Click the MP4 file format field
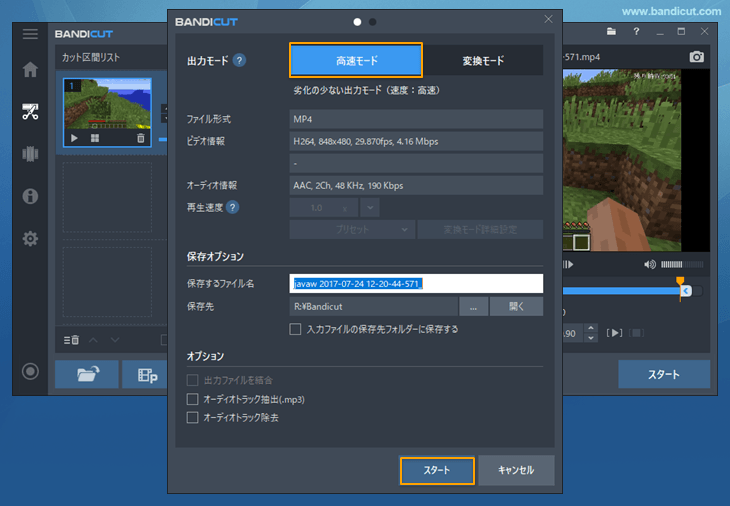 click(x=416, y=119)
